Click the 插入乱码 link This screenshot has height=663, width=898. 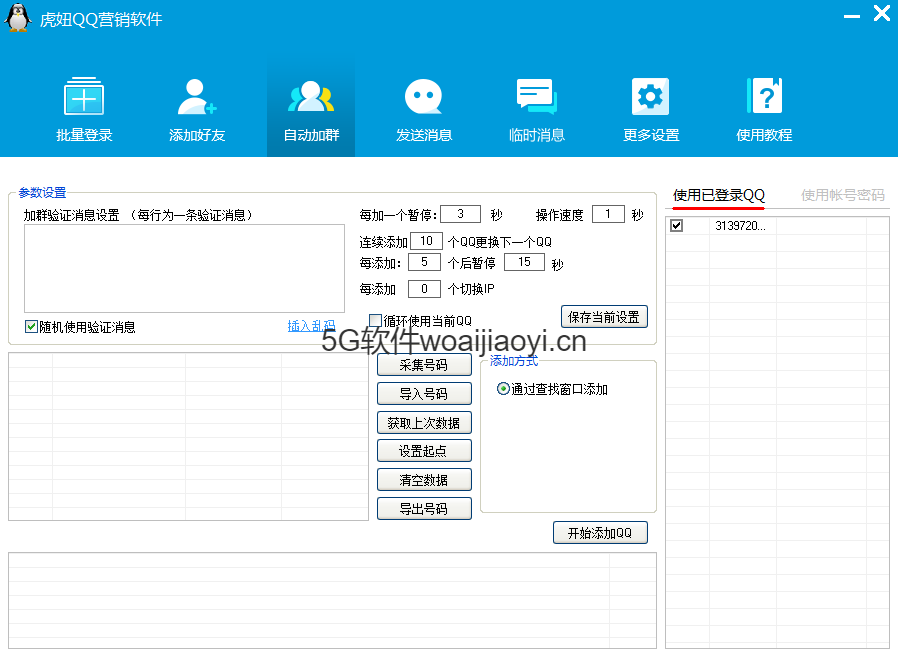click(x=311, y=326)
